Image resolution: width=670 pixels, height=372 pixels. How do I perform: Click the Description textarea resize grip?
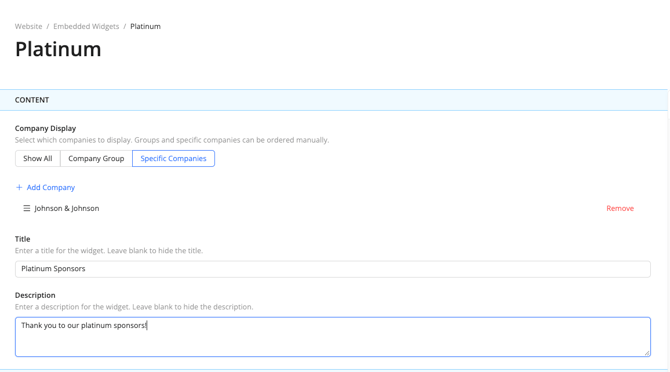pos(646,353)
